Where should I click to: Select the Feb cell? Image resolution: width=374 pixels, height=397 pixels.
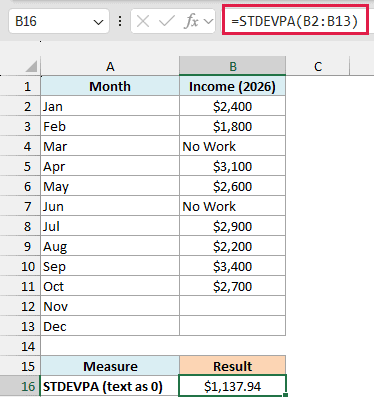click(x=110, y=126)
